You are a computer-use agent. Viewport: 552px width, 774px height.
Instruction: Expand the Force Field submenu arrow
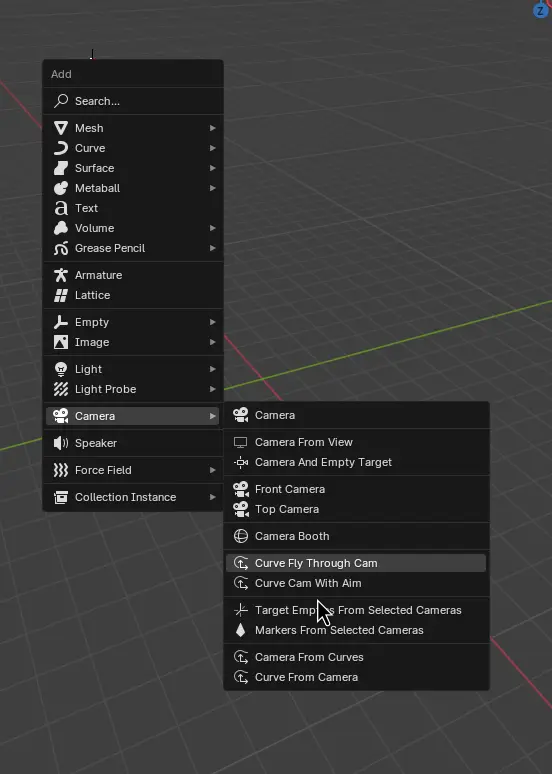tap(212, 470)
